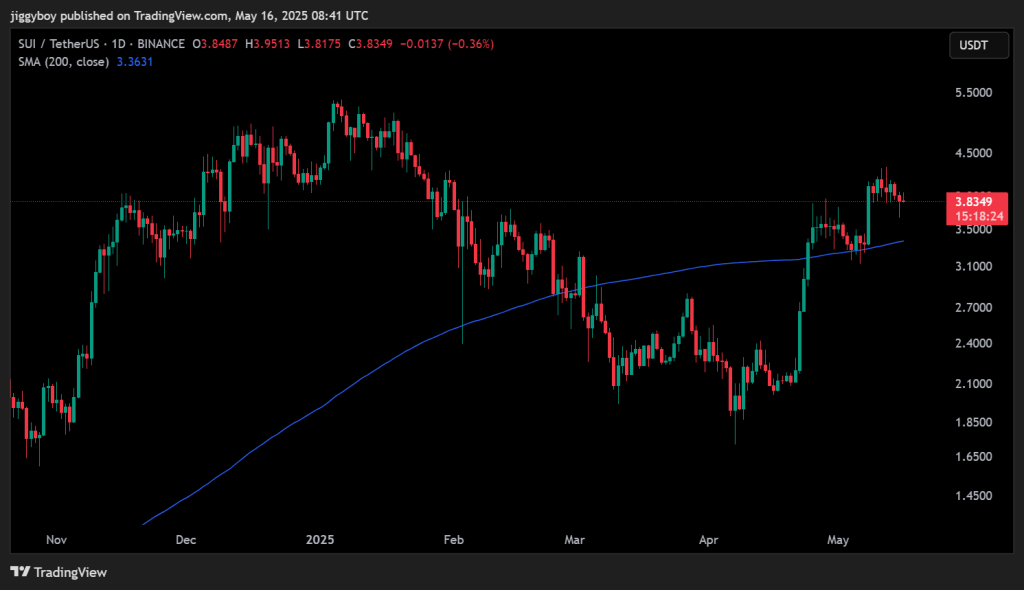Click the Feb time axis label
The image size is (1024, 590).
(453, 540)
